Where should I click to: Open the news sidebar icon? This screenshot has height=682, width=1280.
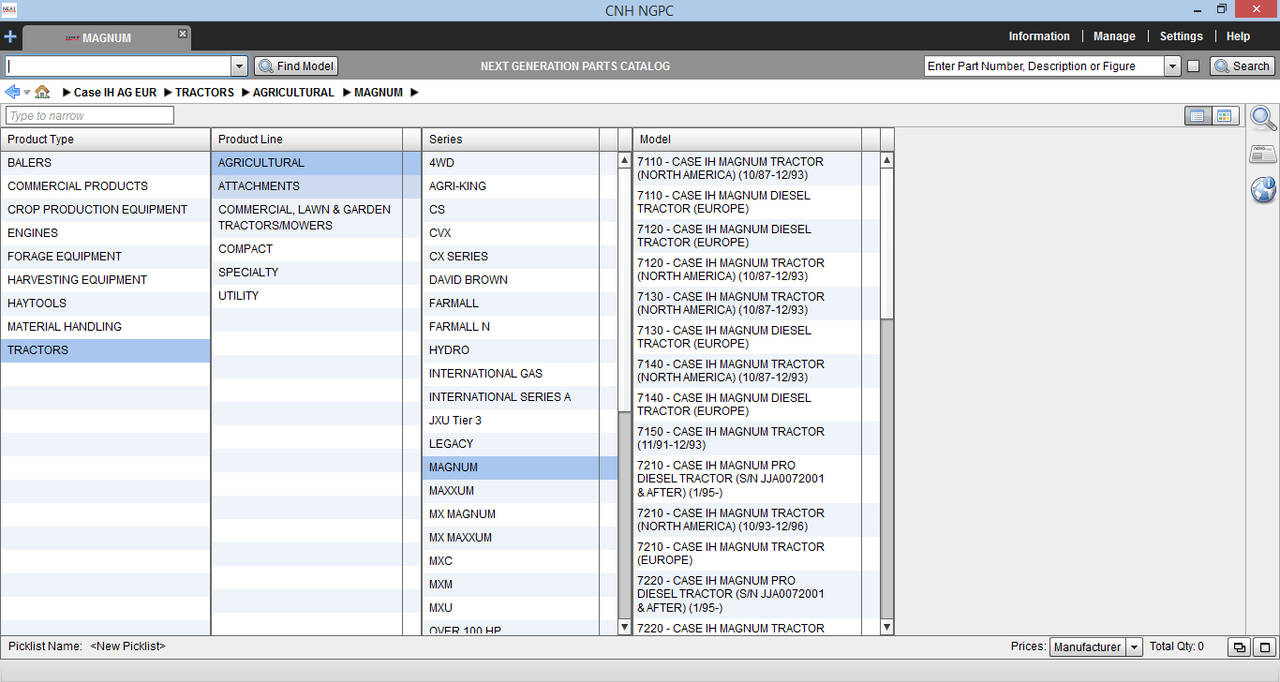point(1263,154)
